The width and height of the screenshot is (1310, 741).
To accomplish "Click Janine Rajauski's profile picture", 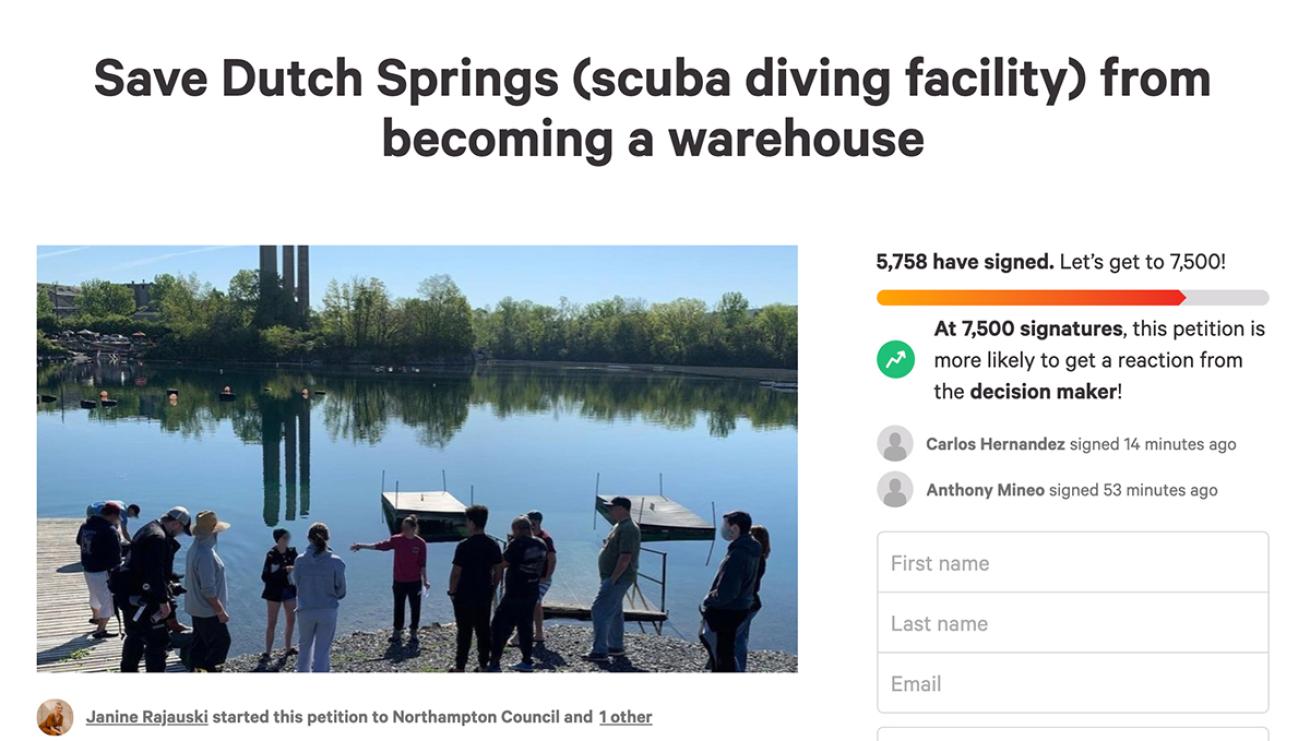I will click(55, 717).
